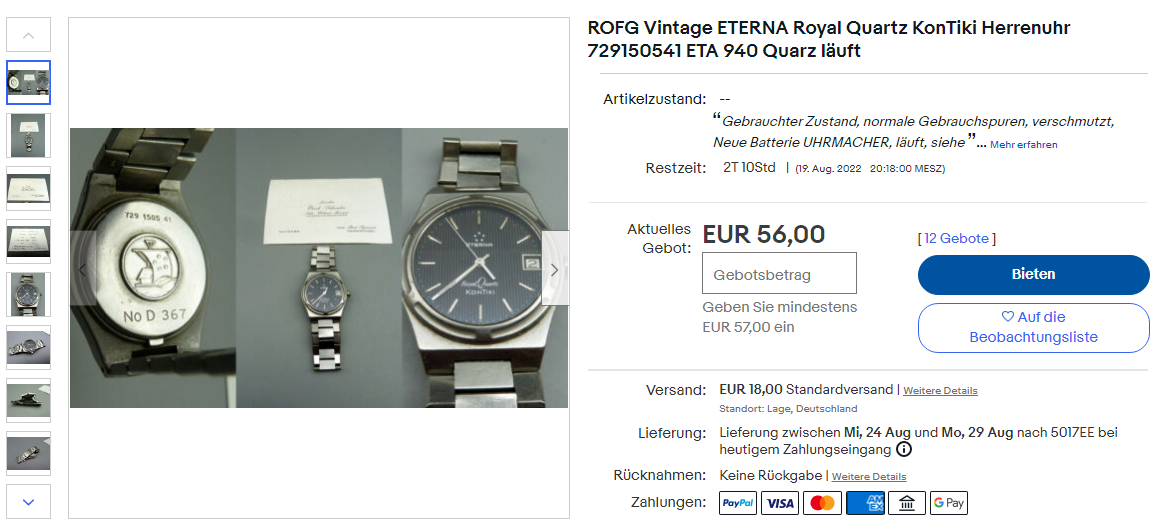
Task: Open the delivery info circle icon
Action: coord(905,450)
